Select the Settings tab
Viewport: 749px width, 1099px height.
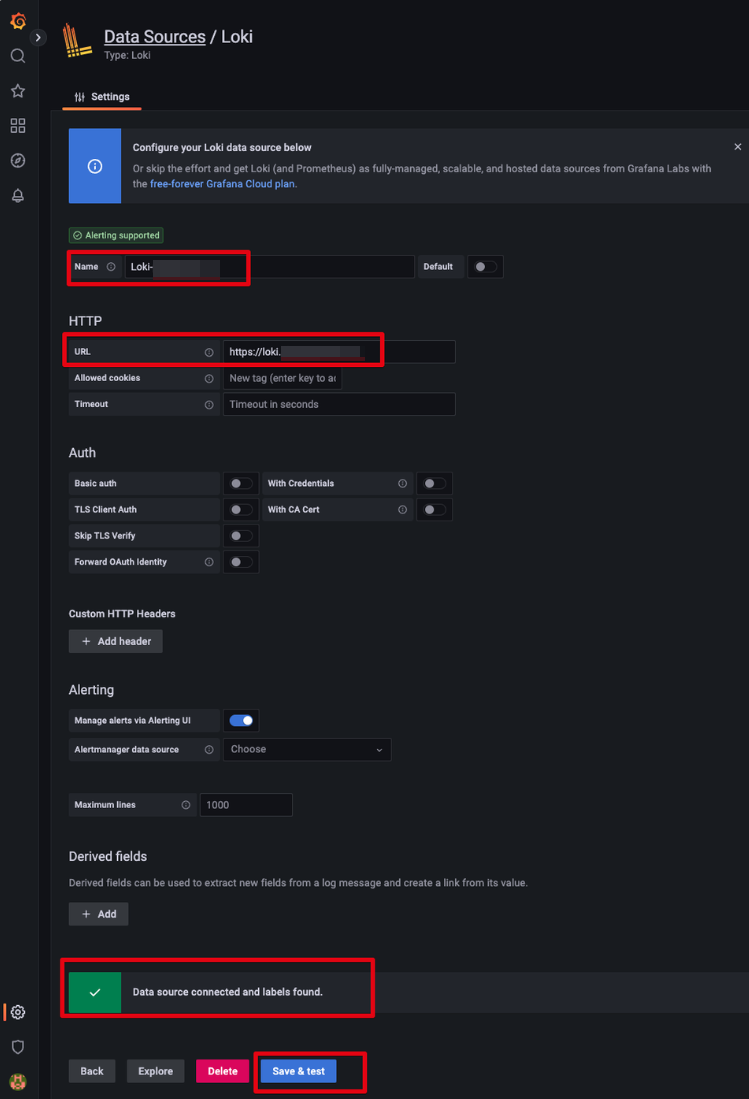(102, 97)
